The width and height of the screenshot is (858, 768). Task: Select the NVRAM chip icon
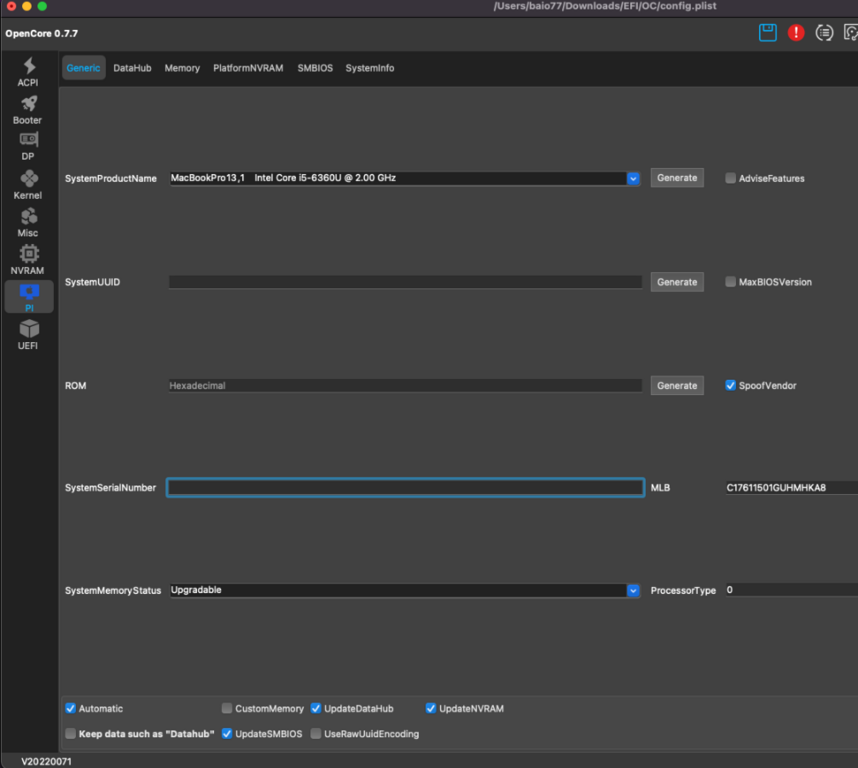pos(28,258)
